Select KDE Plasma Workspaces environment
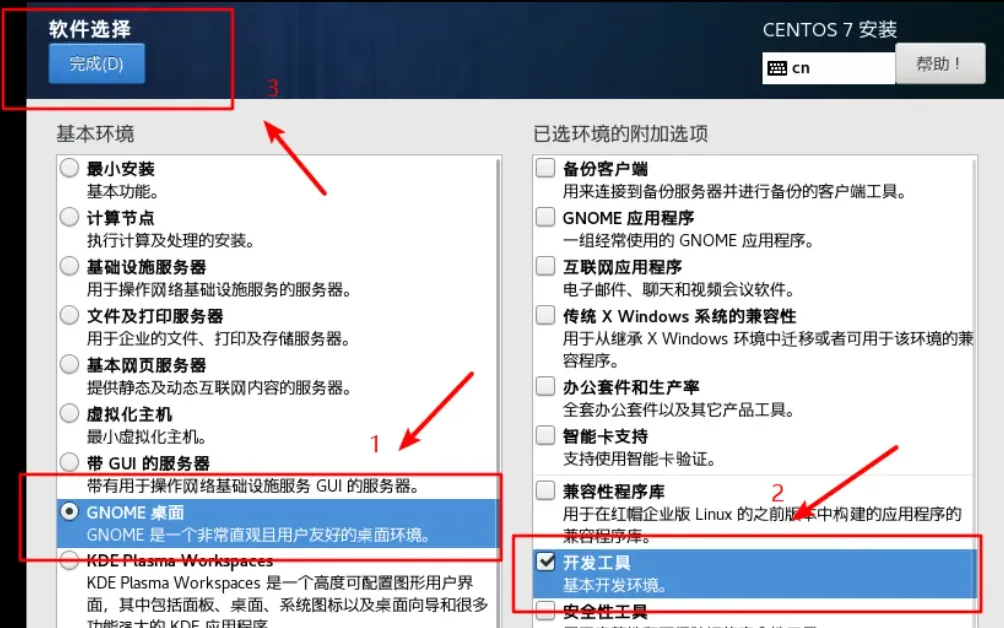The width and height of the screenshot is (1004, 628). 69,561
